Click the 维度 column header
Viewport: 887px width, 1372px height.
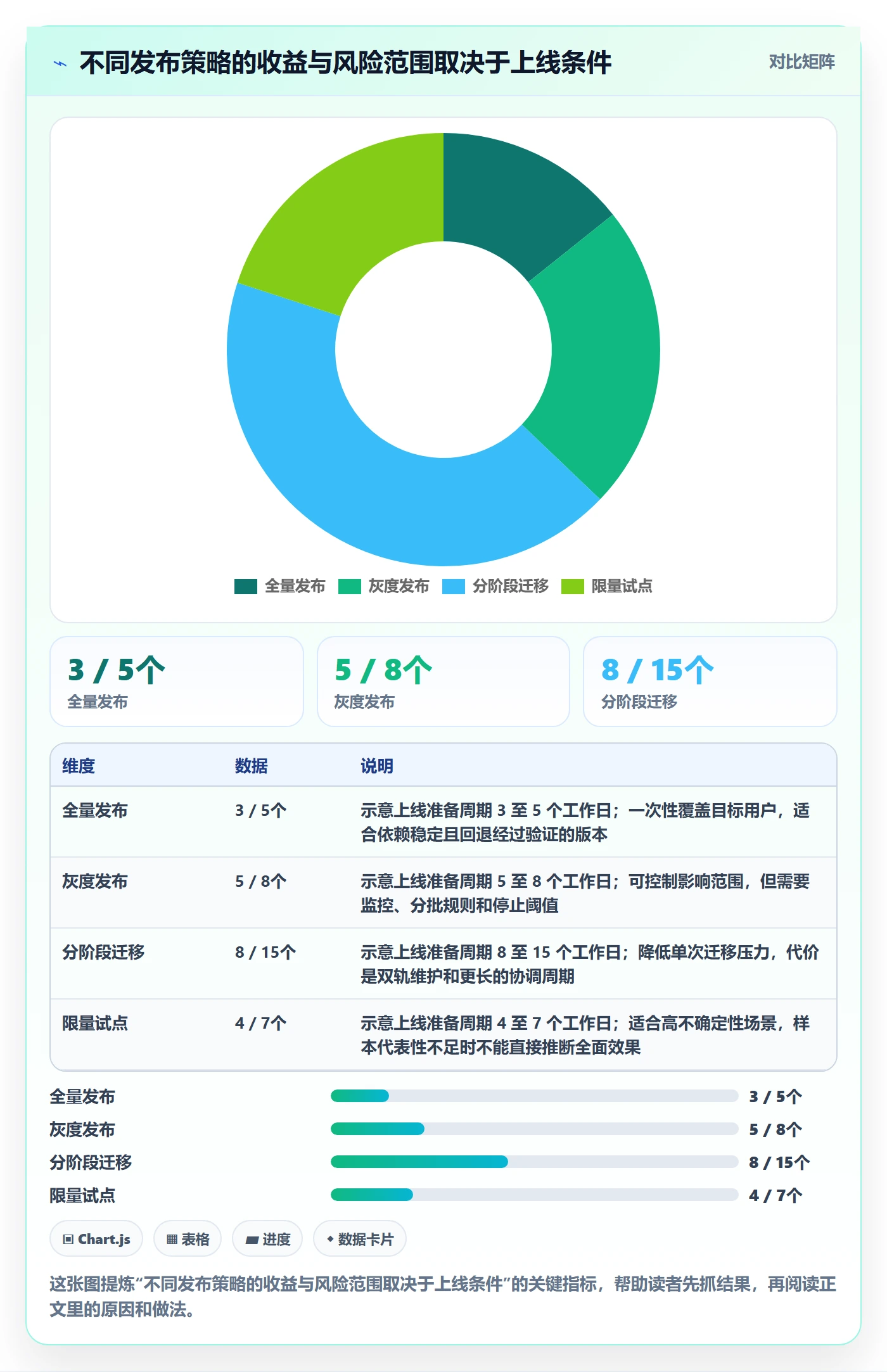tap(79, 766)
